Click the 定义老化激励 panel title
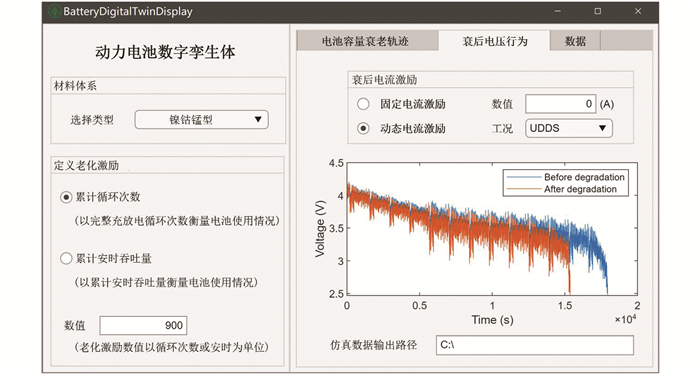Viewport: 700px width, 374px height. tap(86, 166)
